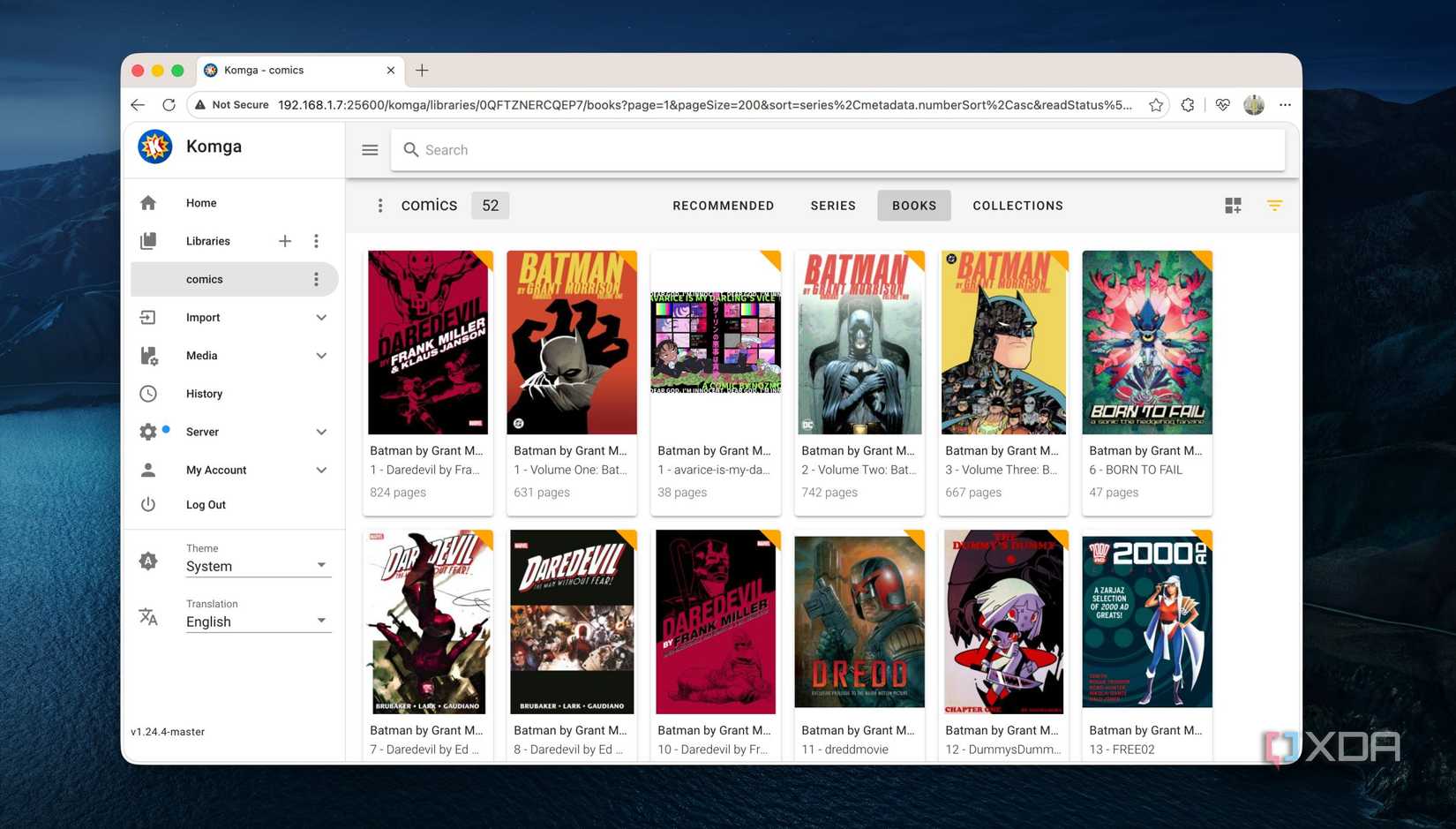Open the Home sidebar icon

[x=148, y=203]
